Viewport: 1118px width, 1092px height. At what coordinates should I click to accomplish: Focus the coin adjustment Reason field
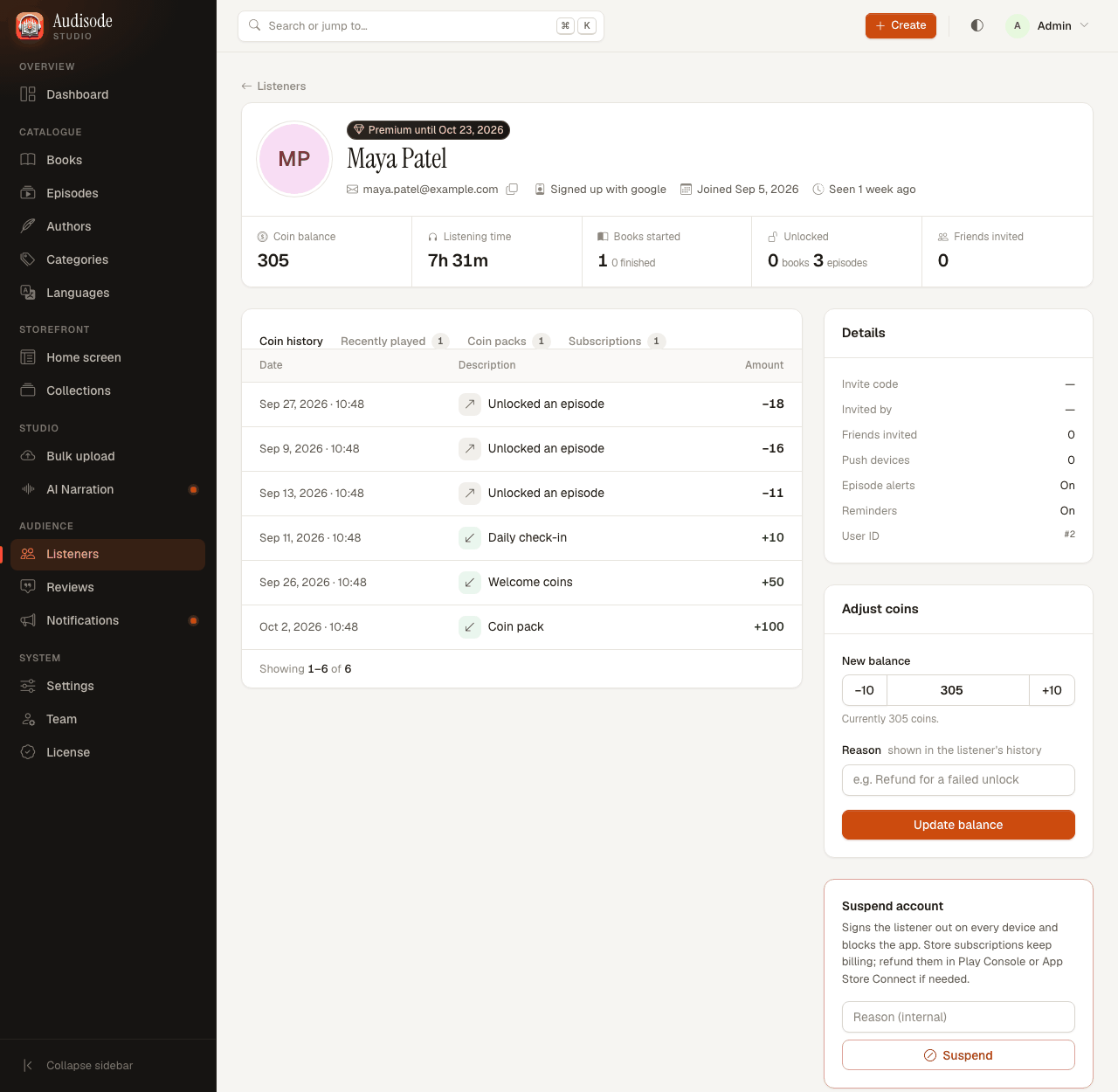coord(958,780)
